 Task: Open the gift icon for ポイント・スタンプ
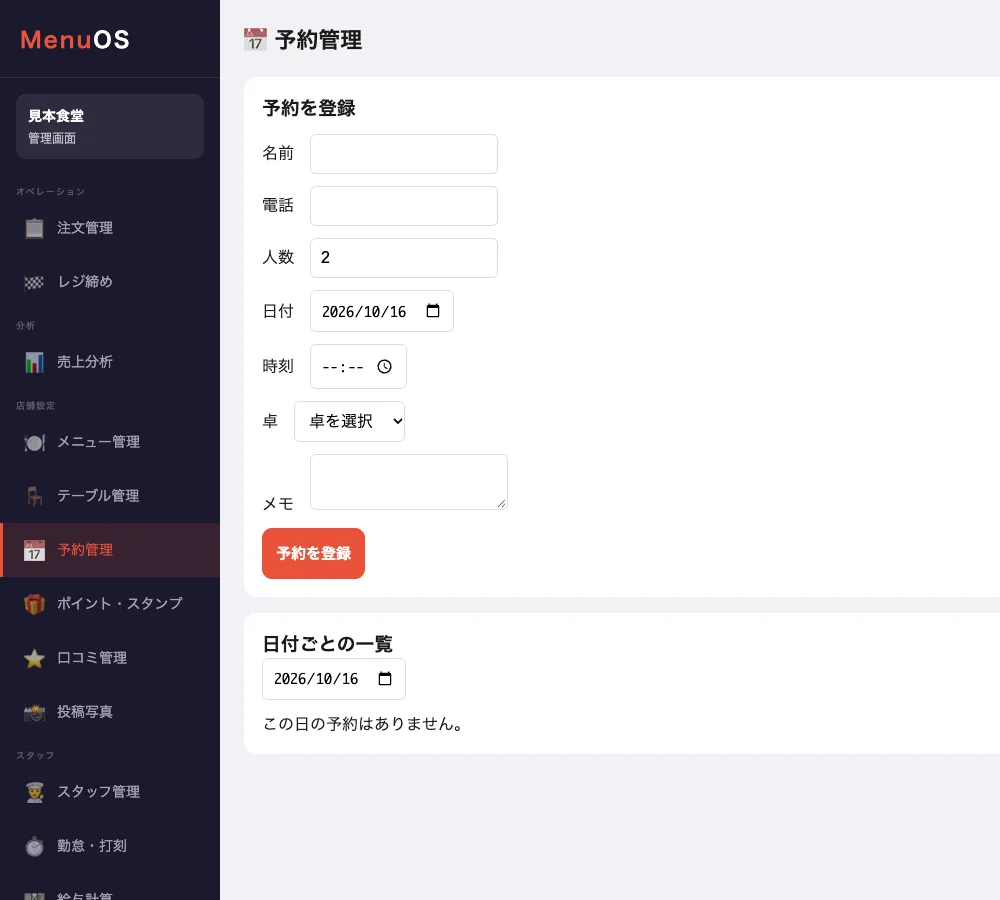(x=34, y=603)
